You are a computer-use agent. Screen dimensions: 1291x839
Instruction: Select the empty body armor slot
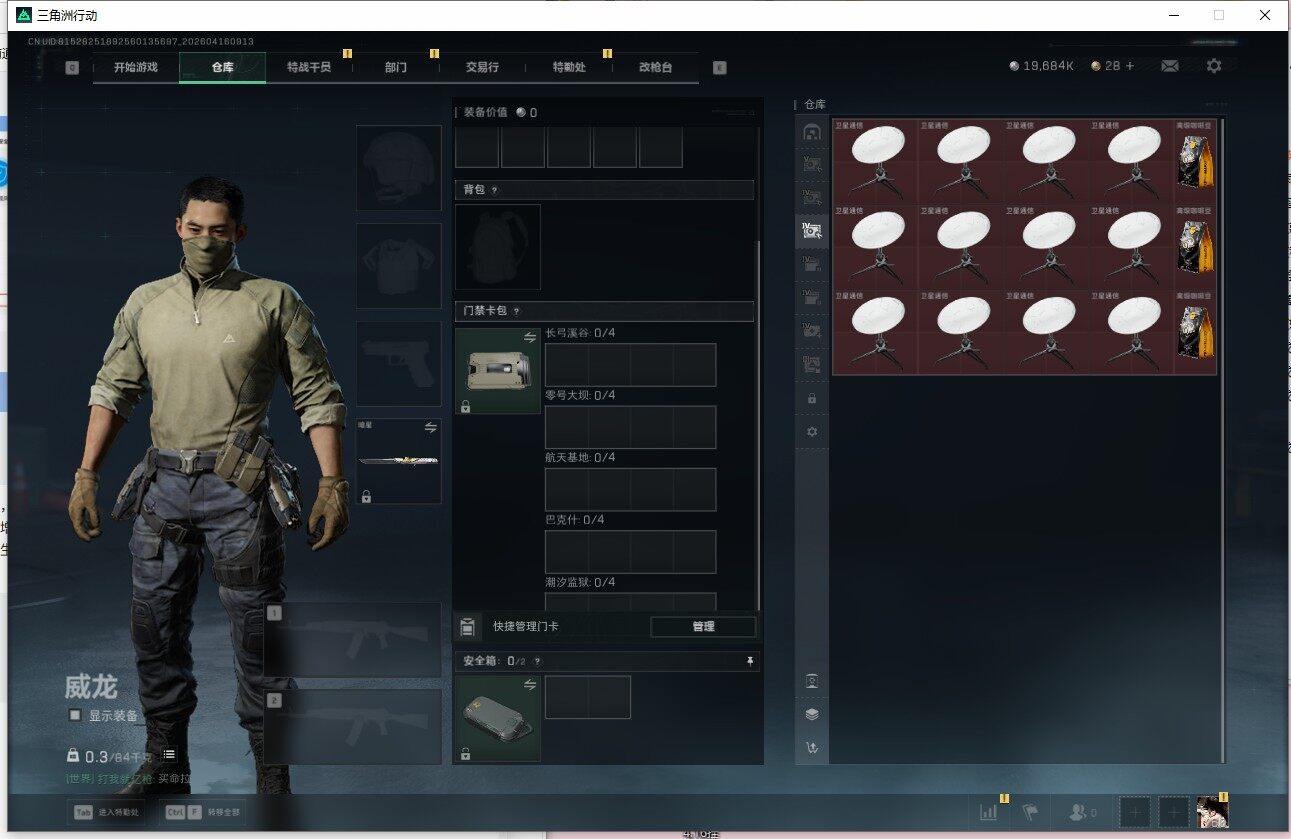pyautogui.click(x=399, y=266)
